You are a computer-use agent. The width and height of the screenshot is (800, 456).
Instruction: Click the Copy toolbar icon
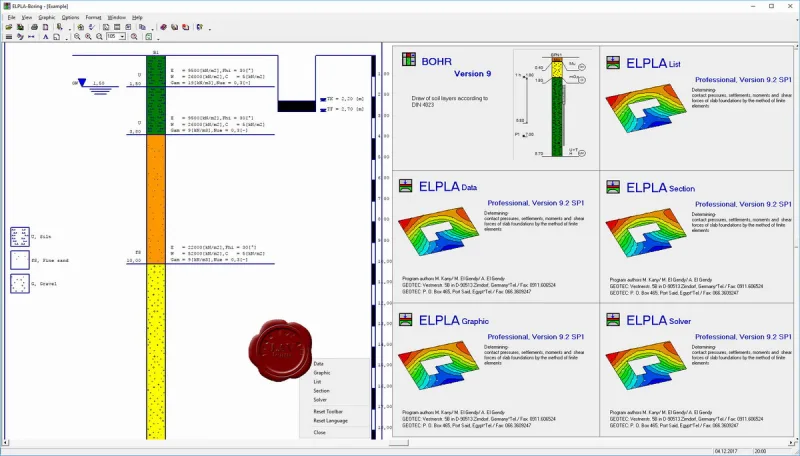pyautogui.click(x=142, y=27)
